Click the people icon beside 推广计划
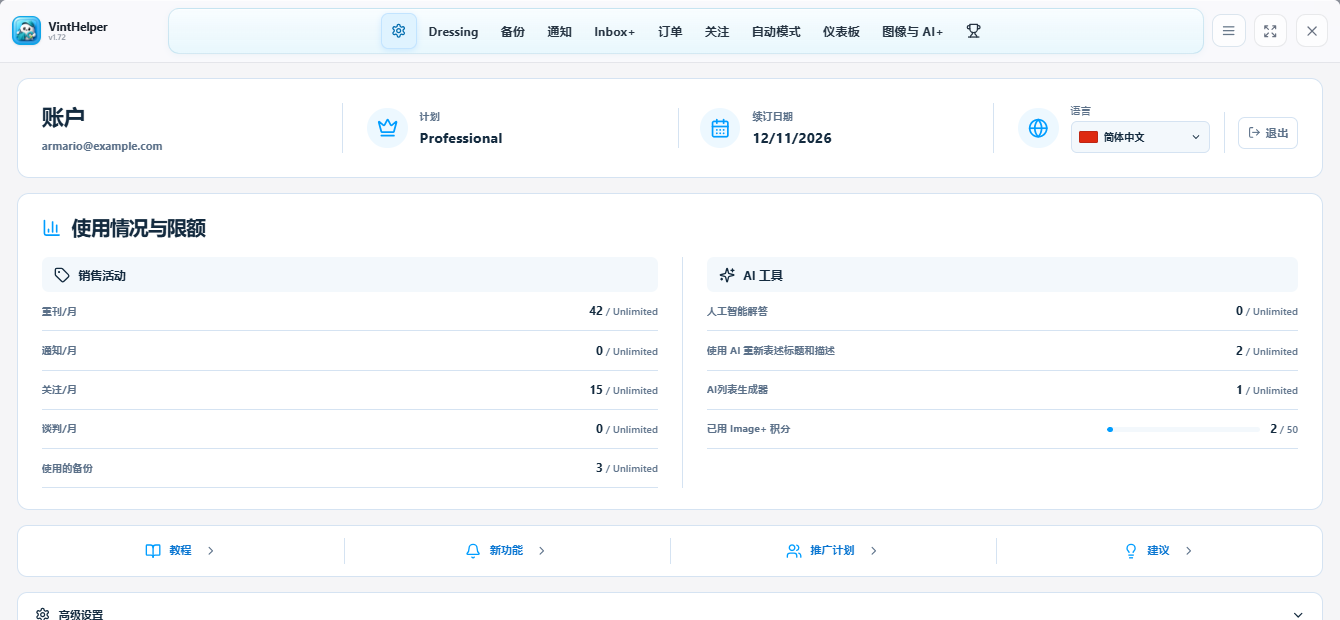The height and width of the screenshot is (620, 1340). click(794, 551)
